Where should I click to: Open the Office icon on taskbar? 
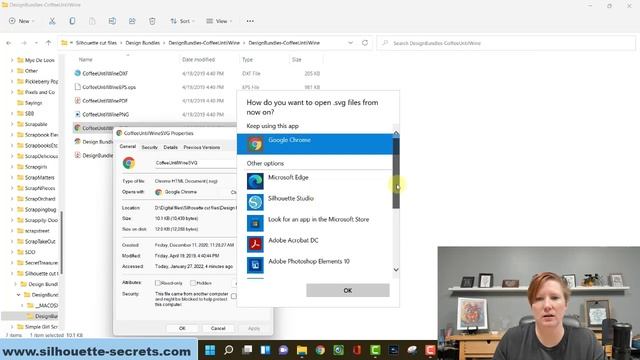tap(357, 350)
